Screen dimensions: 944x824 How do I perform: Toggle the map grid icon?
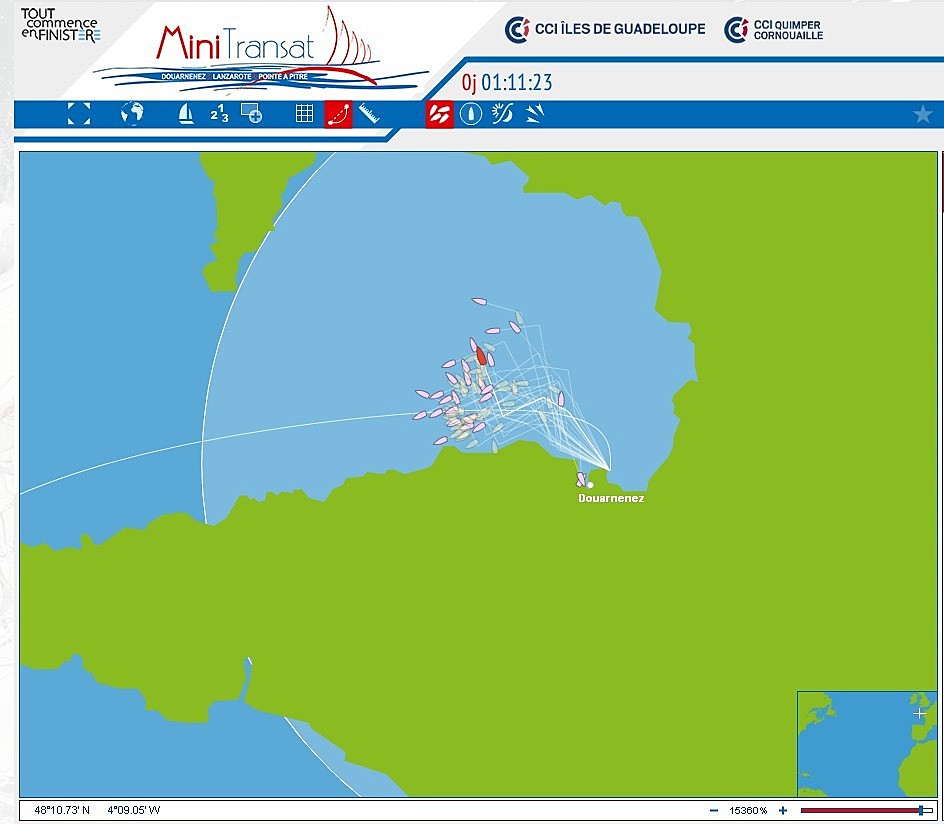pos(305,113)
